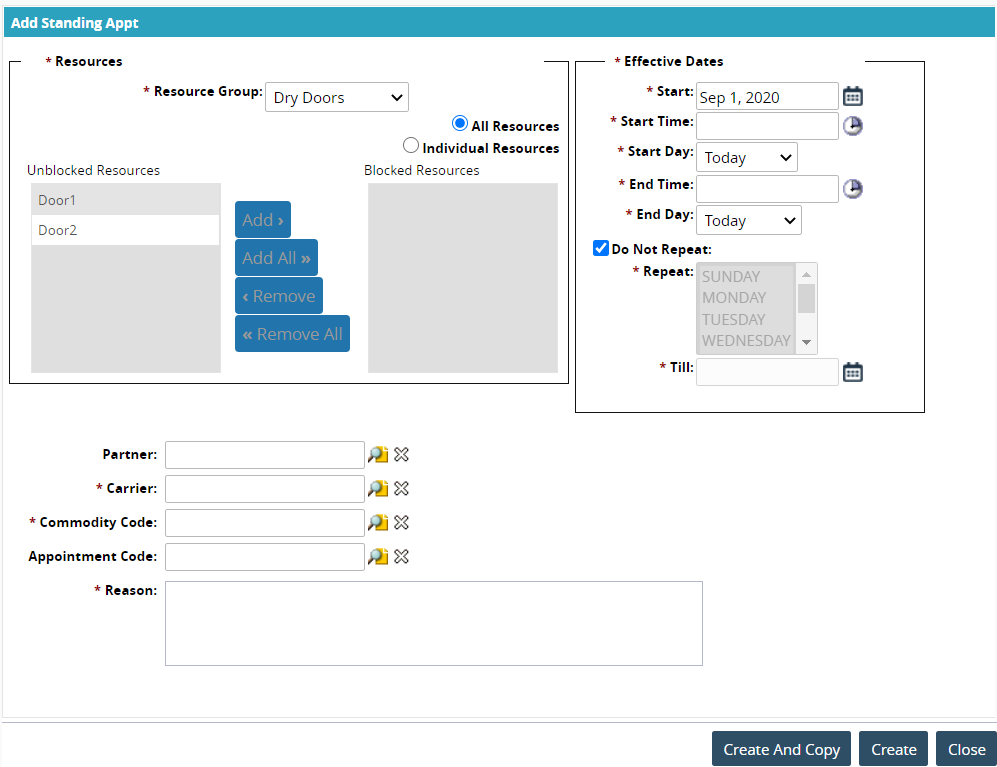Open the Start Time clock picker
The height and width of the screenshot is (767, 997).
point(852,126)
